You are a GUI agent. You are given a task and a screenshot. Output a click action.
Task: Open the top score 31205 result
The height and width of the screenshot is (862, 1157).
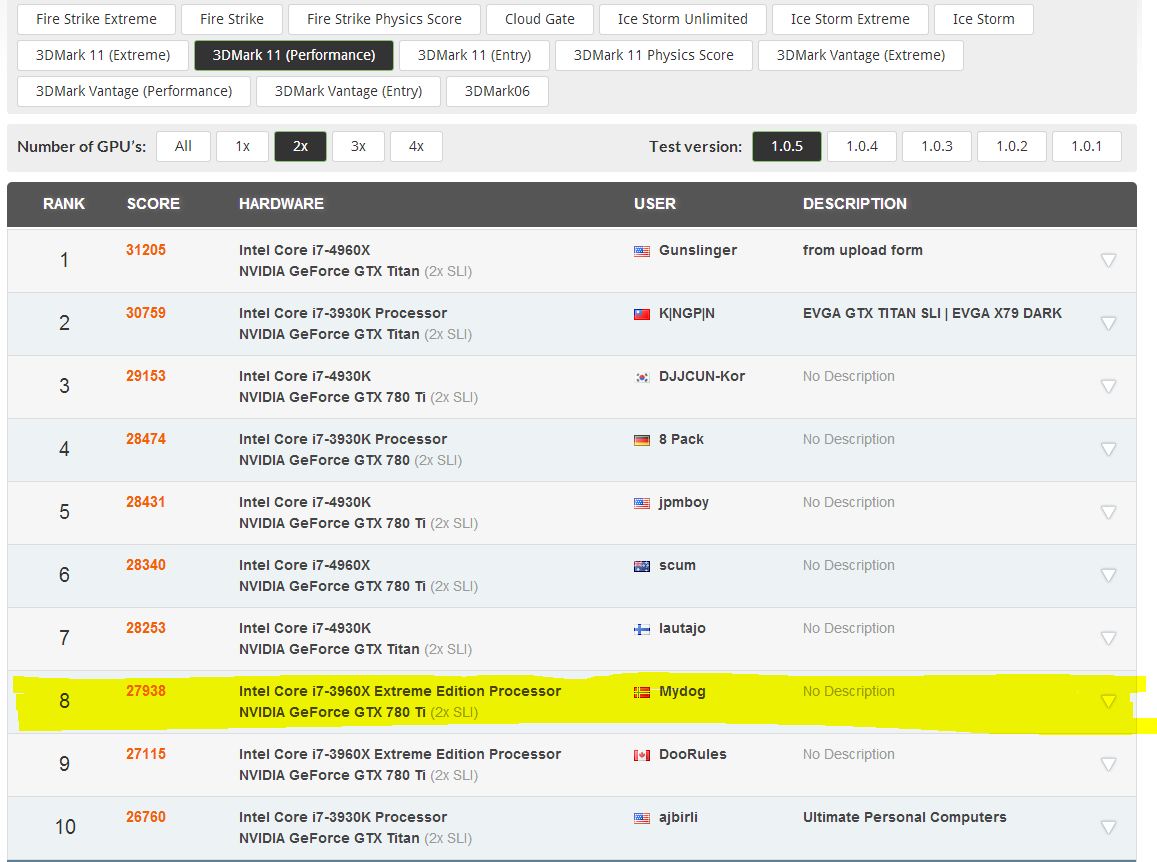[145, 250]
